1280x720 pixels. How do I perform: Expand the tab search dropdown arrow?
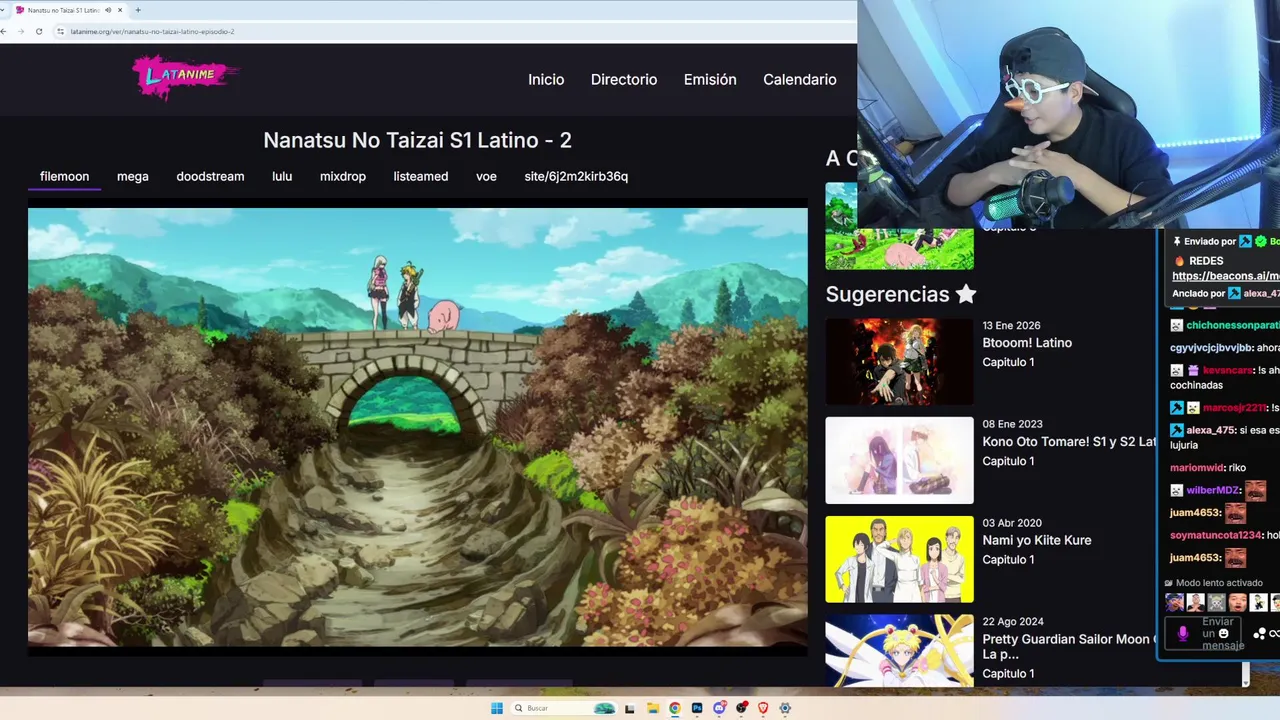coord(2,10)
